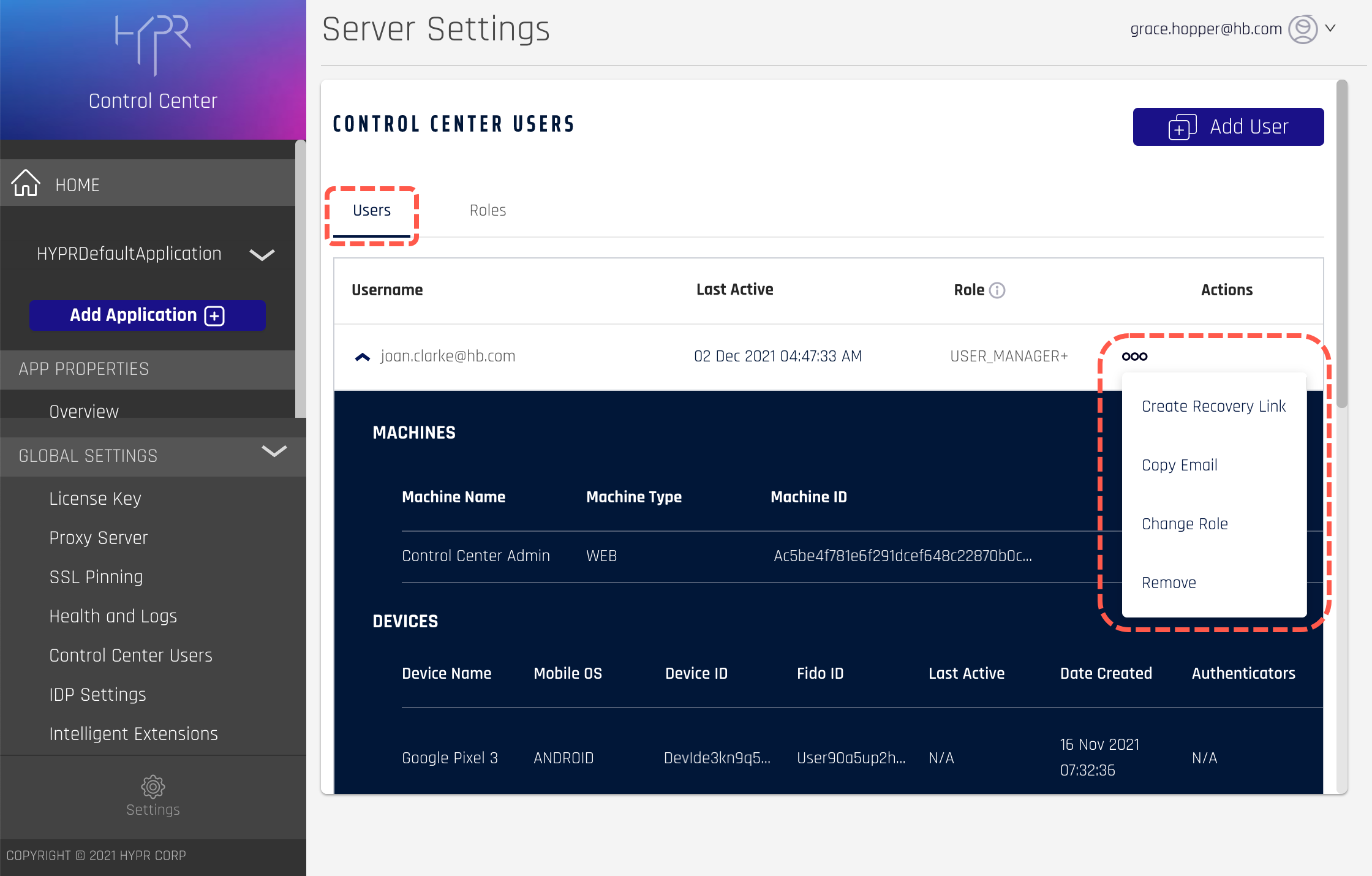Click the plus icon on Add Application
This screenshot has width=1372, height=876.
(x=214, y=315)
